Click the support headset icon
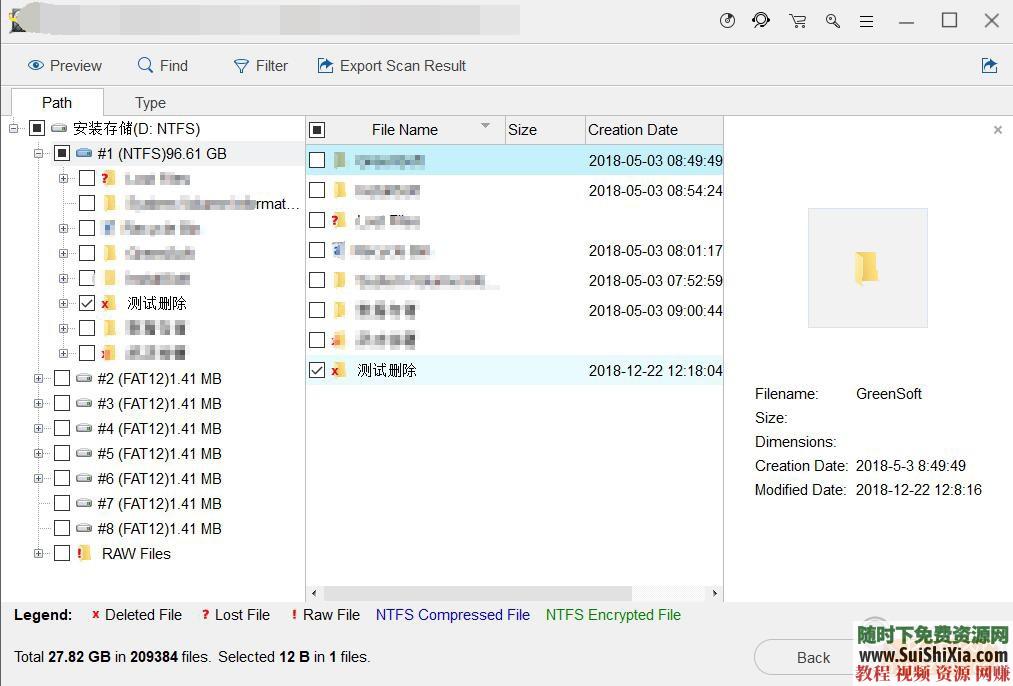Screen dimensions: 1013x686 pyautogui.click(x=761, y=21)
